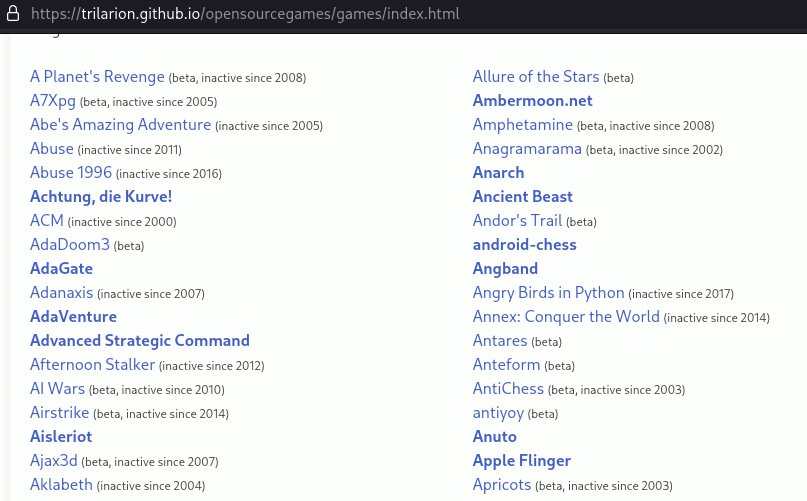Click the Ambermoon.net link
The width and height of the screenshot is (807, 501).
(x=532, y=101)
